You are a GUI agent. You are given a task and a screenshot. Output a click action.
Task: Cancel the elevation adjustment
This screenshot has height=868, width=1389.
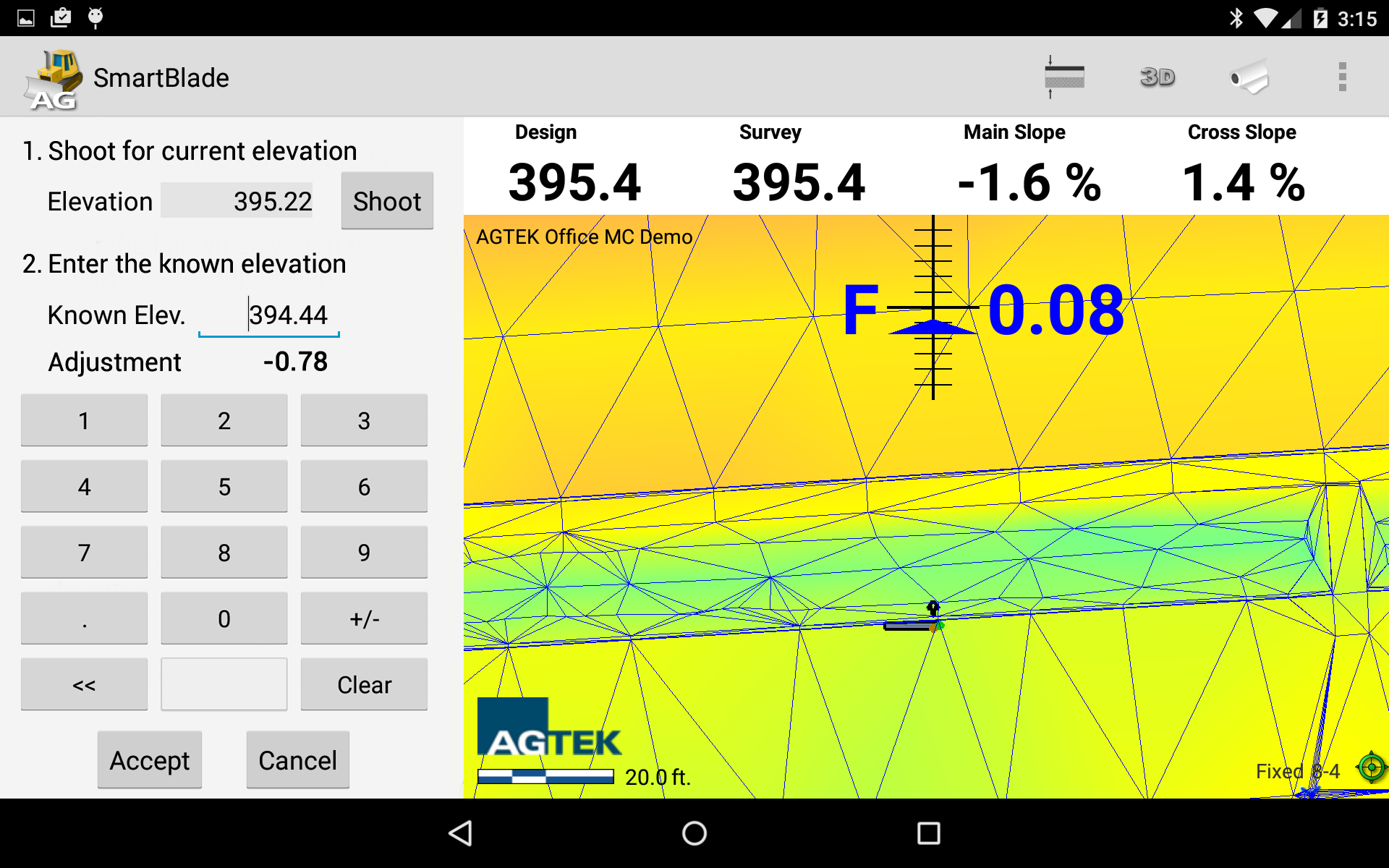(x=297, y=760)
